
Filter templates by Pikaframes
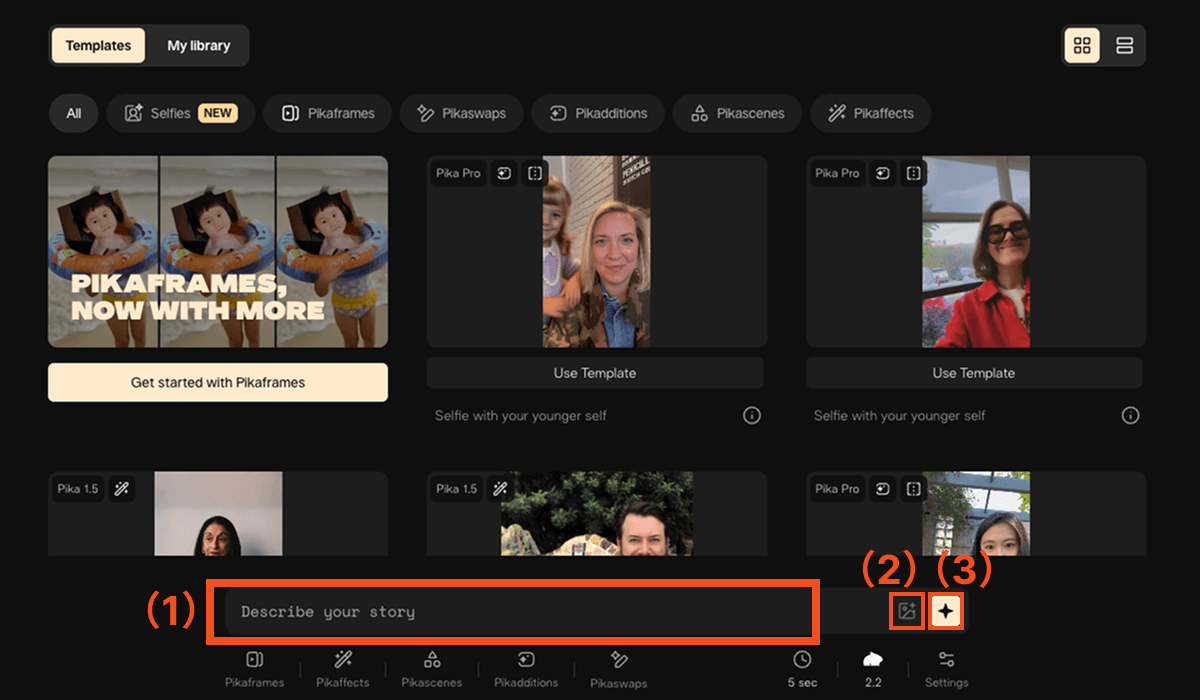pos(328,113)
